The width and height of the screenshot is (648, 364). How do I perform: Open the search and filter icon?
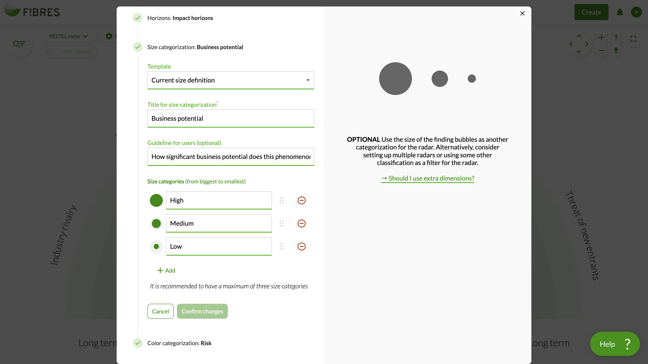(19, 44)
